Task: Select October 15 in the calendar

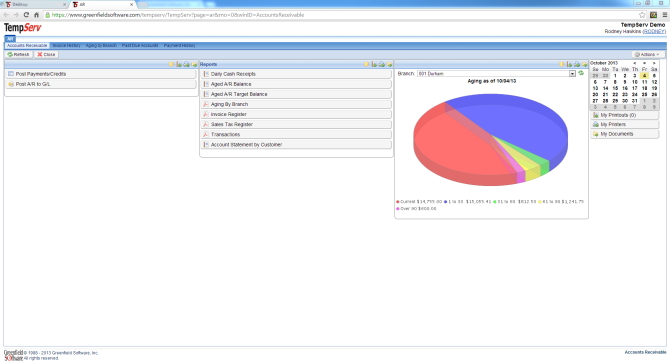Action: (x=615, y=88)
